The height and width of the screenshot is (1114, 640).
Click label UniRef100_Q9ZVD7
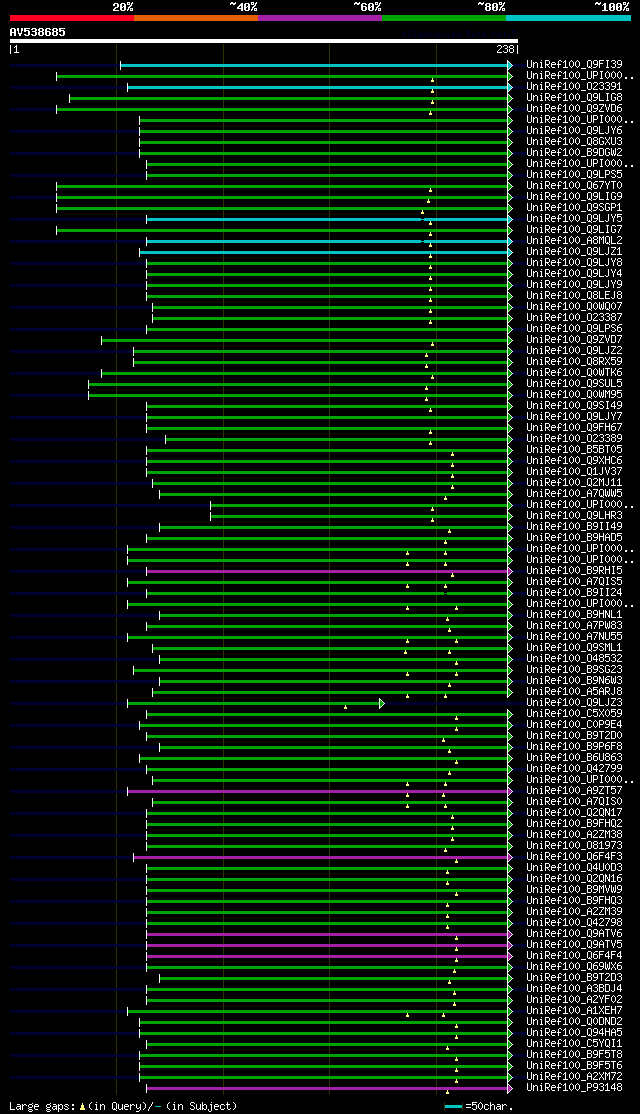click(x=574, y=340)
